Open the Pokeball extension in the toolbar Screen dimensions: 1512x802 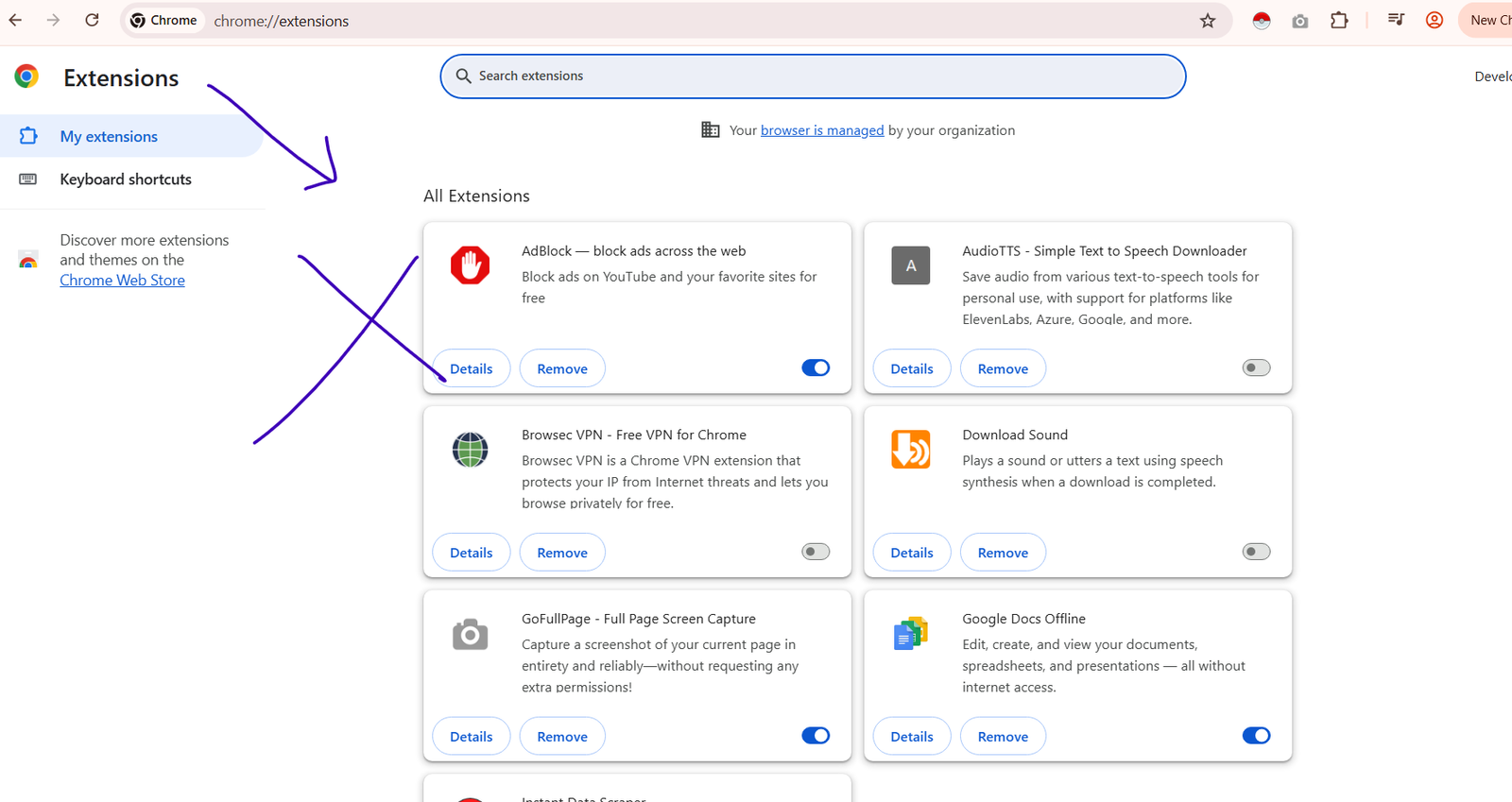(1262, 21)
